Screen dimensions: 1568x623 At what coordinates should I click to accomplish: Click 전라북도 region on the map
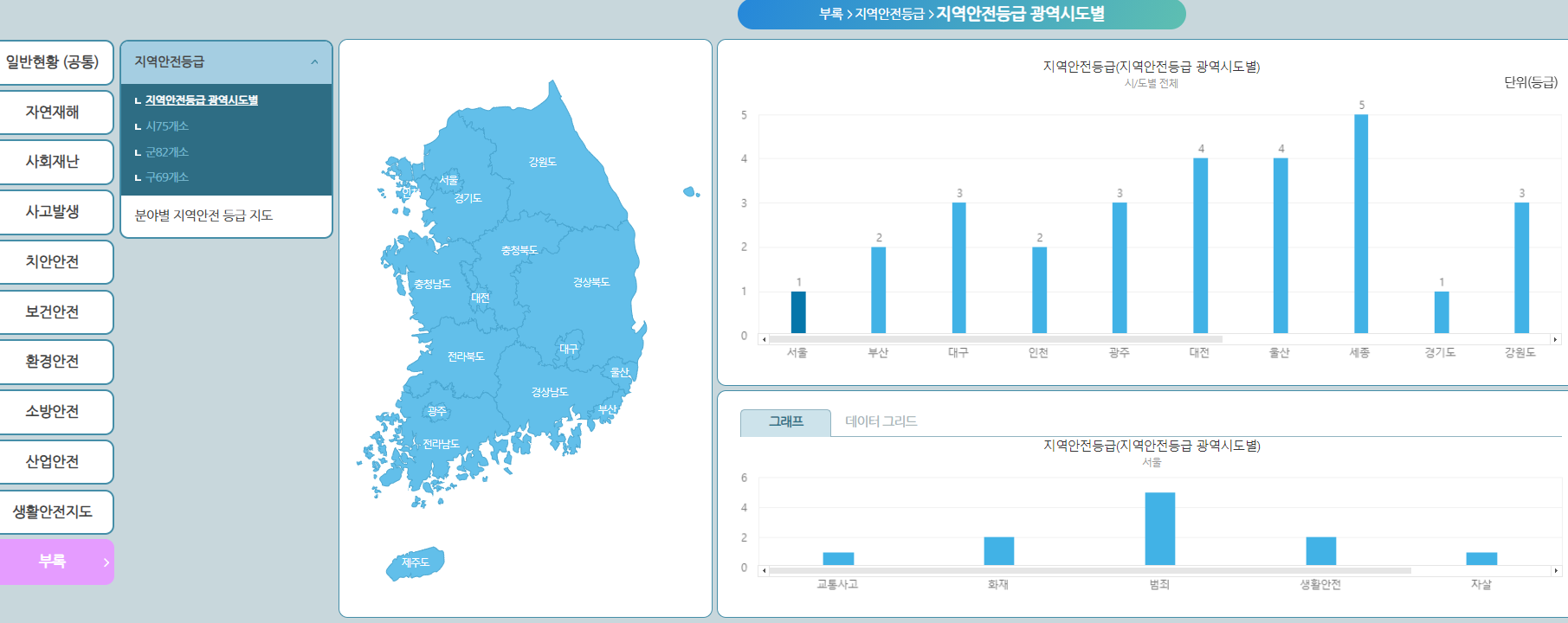[466, 357]
